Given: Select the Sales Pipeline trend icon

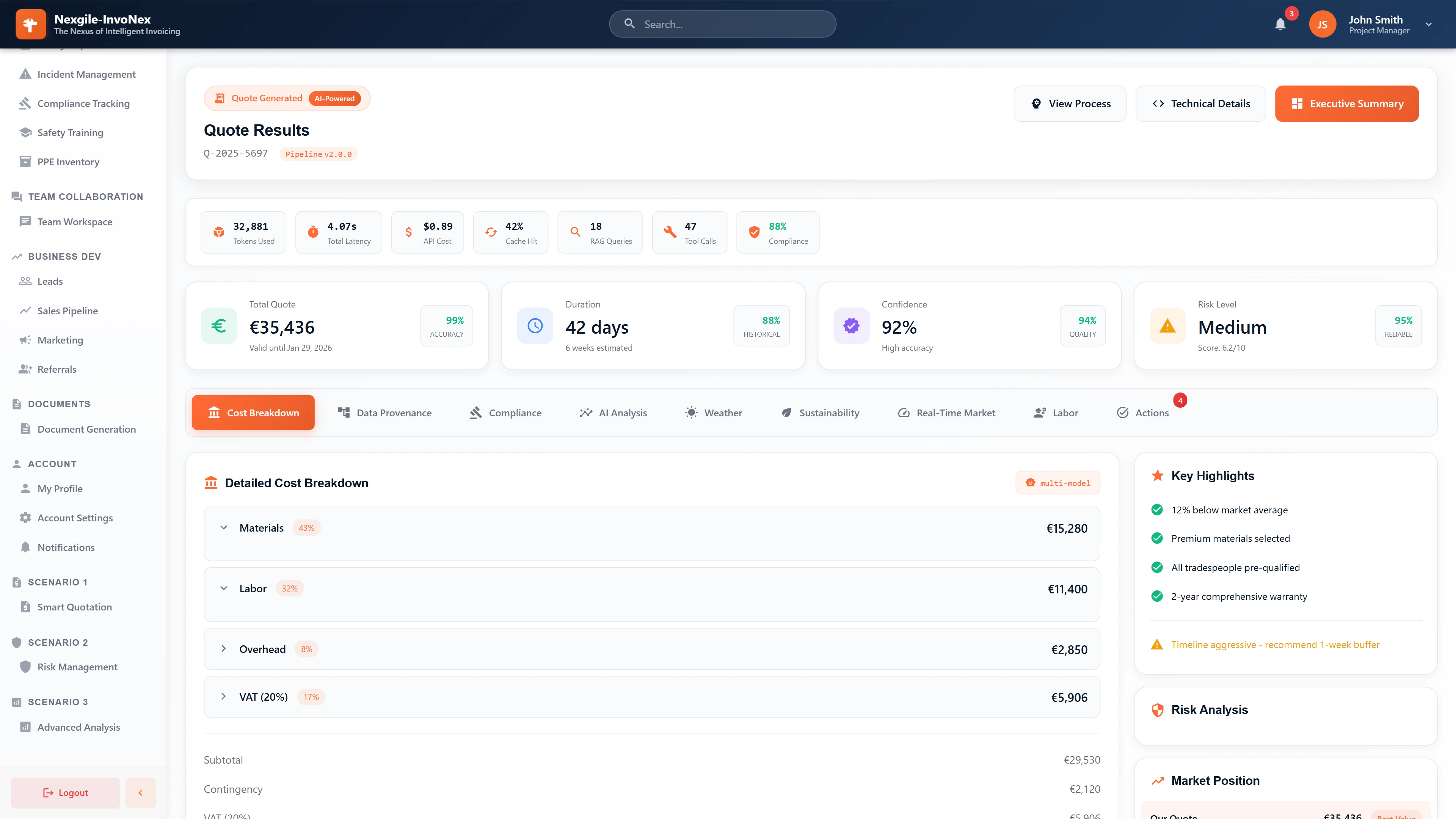Looking at the screenshot, I should coord(25,310).
